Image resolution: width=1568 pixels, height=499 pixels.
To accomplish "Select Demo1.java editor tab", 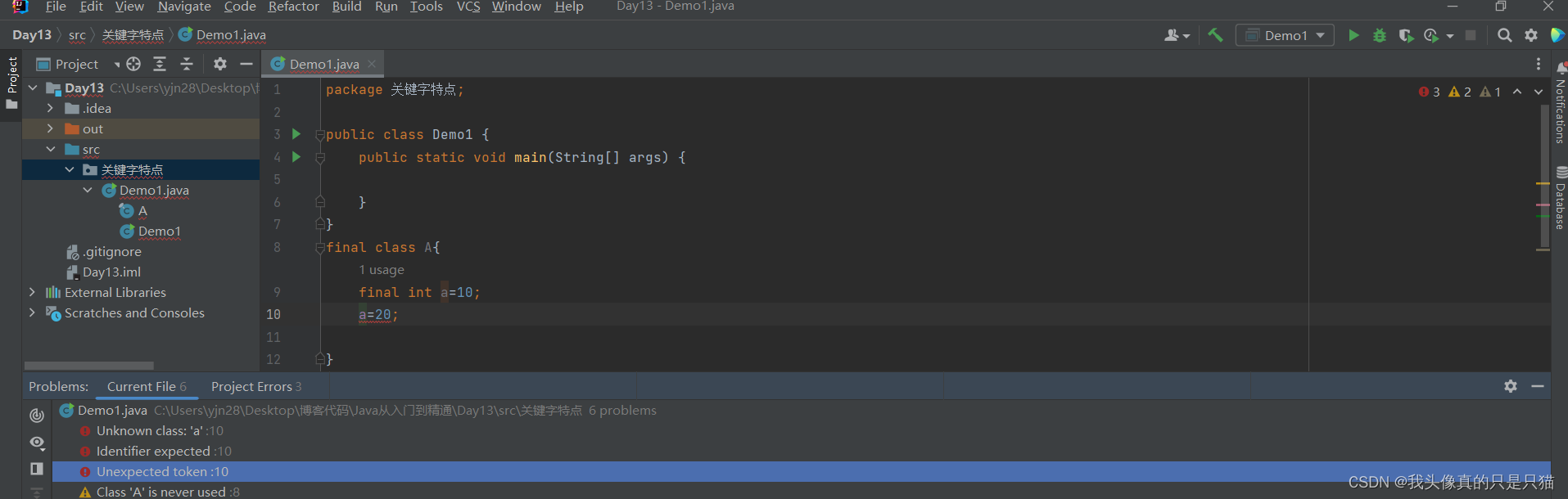I will pyautogui.click(x=324, y=64).
